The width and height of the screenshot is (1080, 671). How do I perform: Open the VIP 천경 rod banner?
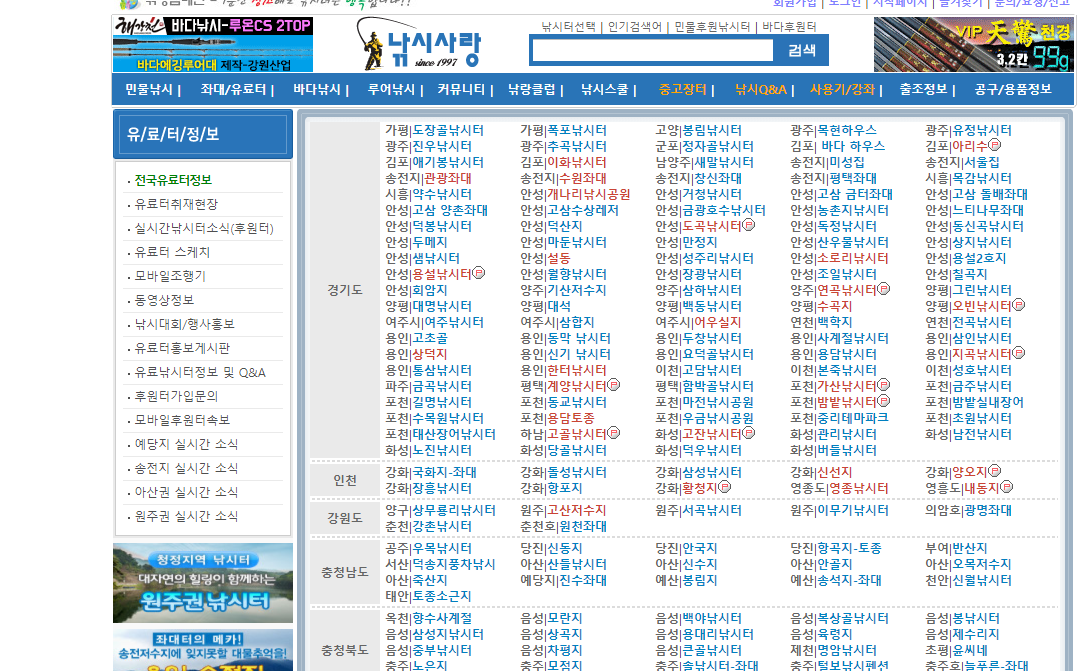(973, 44)
